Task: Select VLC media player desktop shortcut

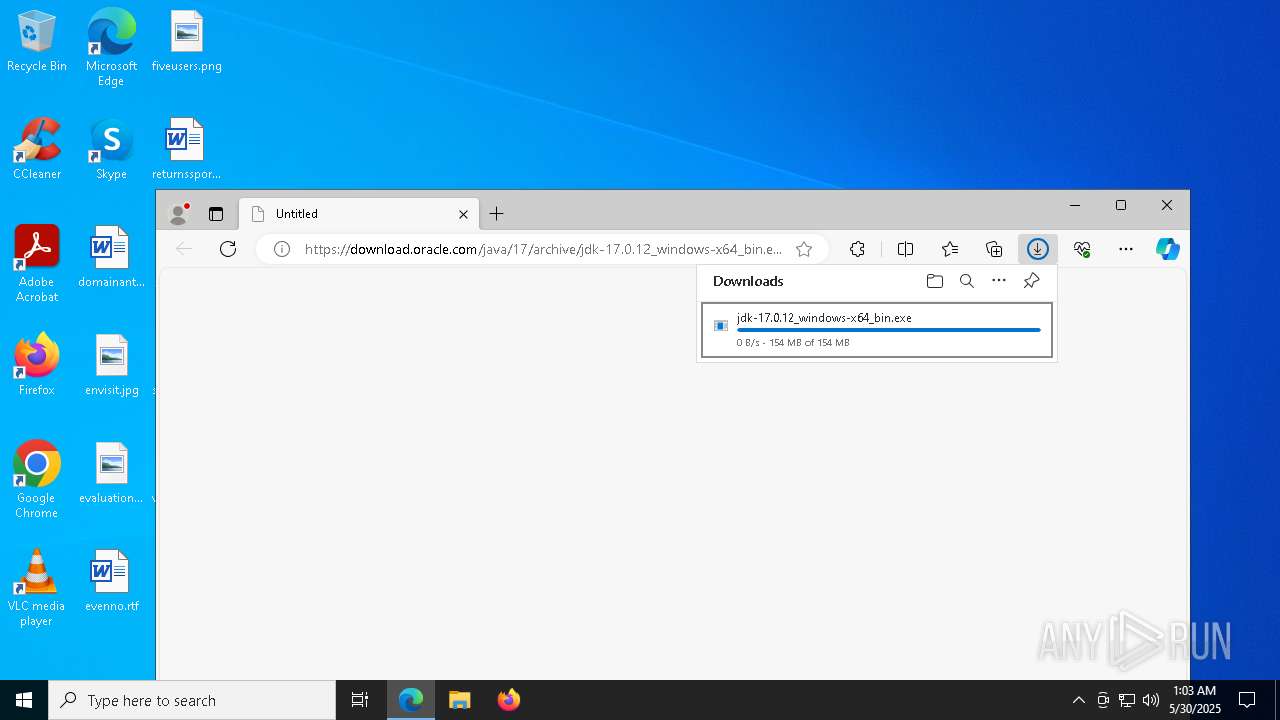Action: (36, 588)
